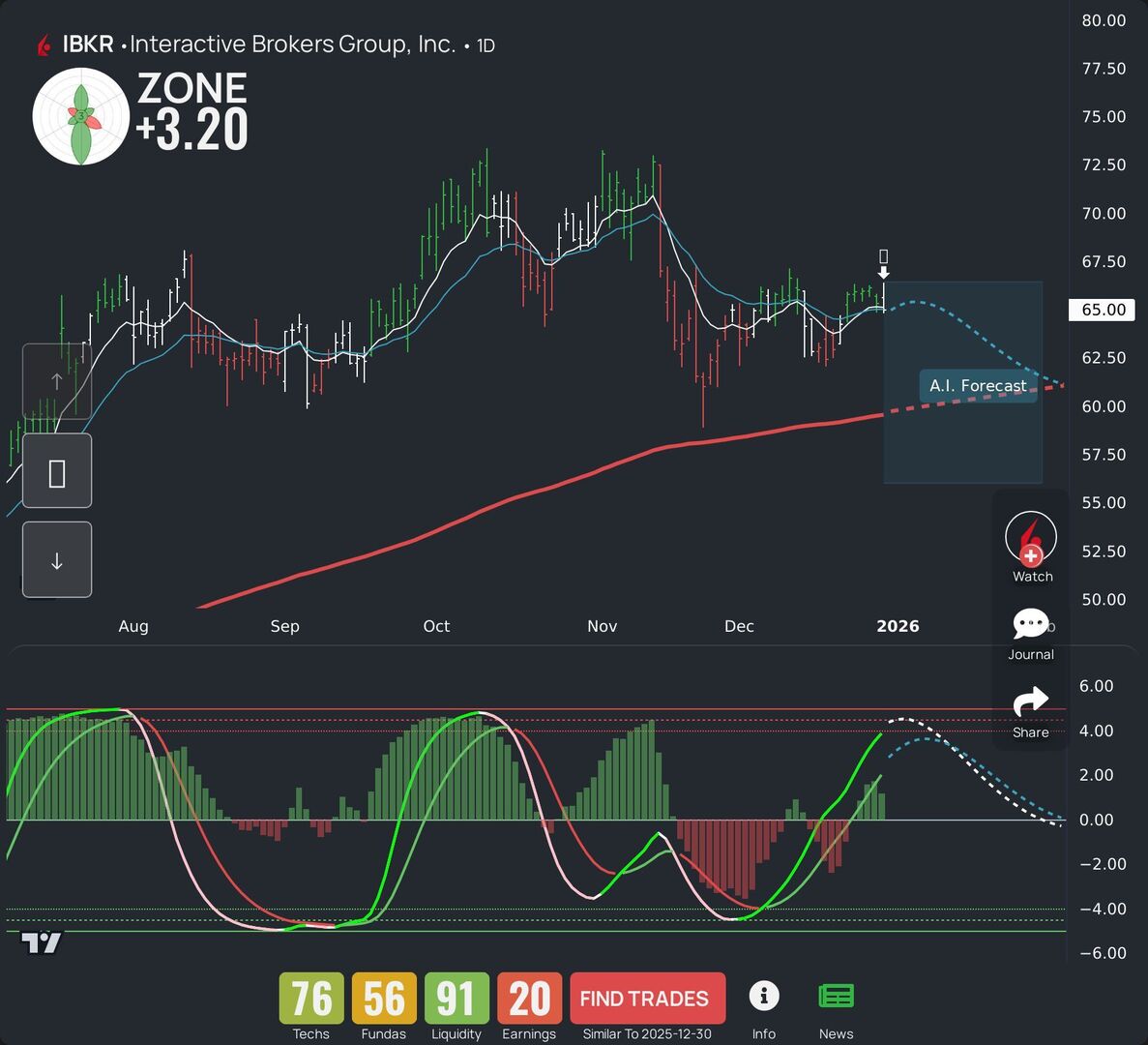Click the ZONE radar gauge icon

(x=81, y=115)
